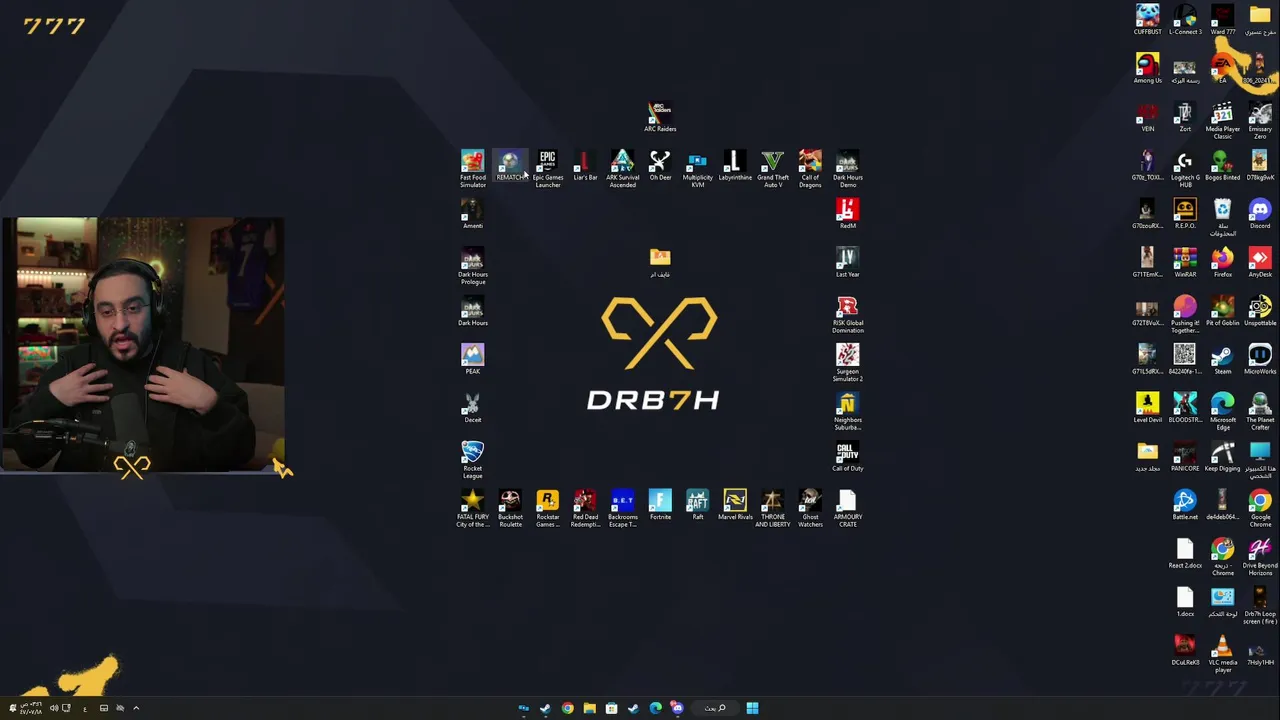Image resolution: width=1280 pixels, height=720 pixels.
Task: Select the Dark Hours Prologue icon
Action: pyautogui.click(x=473, y=266)
